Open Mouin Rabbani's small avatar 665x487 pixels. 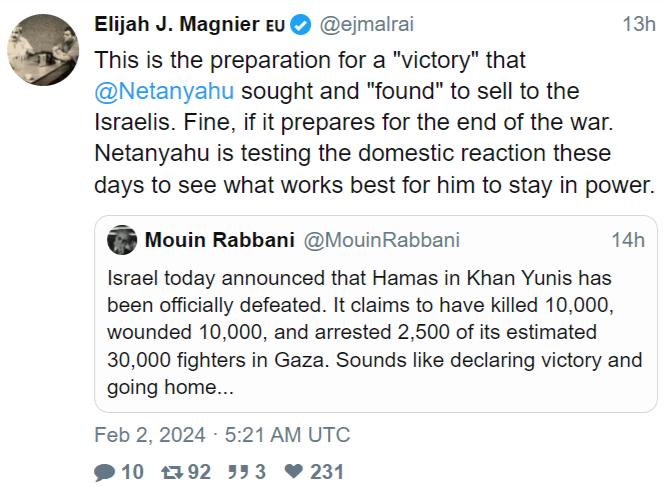122,240
